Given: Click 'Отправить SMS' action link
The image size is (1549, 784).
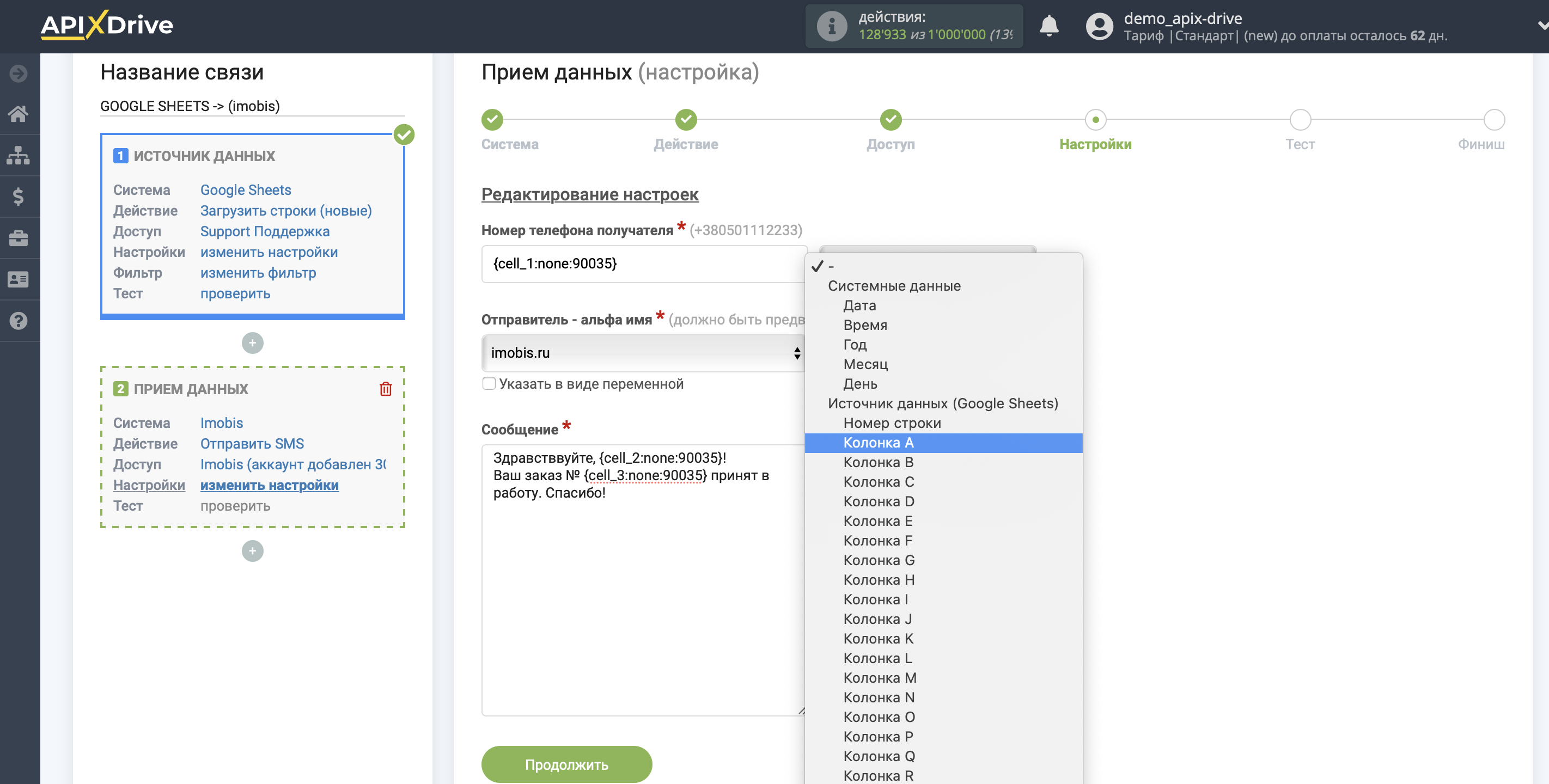Looking at the screenshot, I should pyautogui.click(x=252, y=444).
